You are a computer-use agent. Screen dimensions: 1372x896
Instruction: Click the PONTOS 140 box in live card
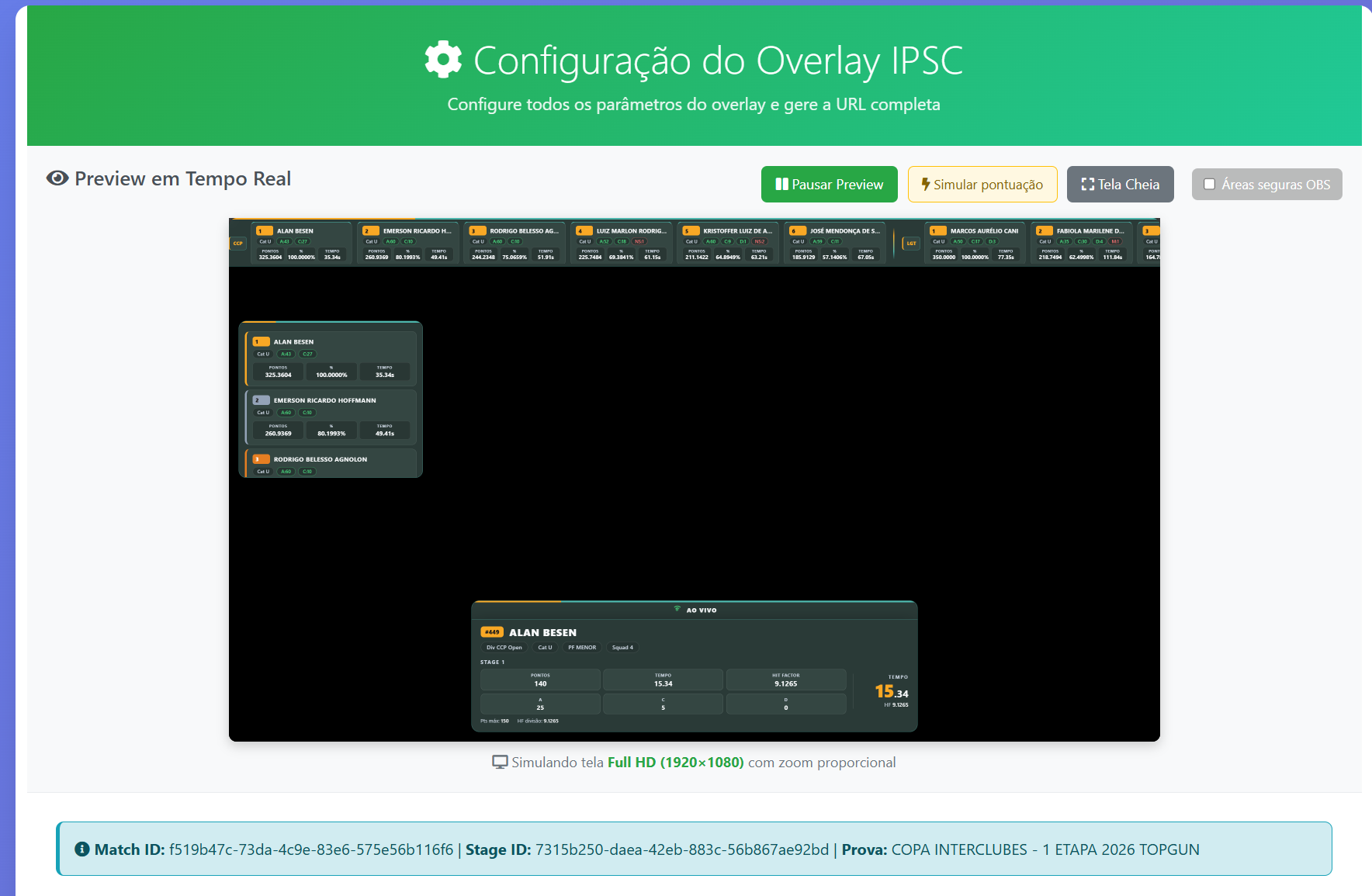point(540,680)
